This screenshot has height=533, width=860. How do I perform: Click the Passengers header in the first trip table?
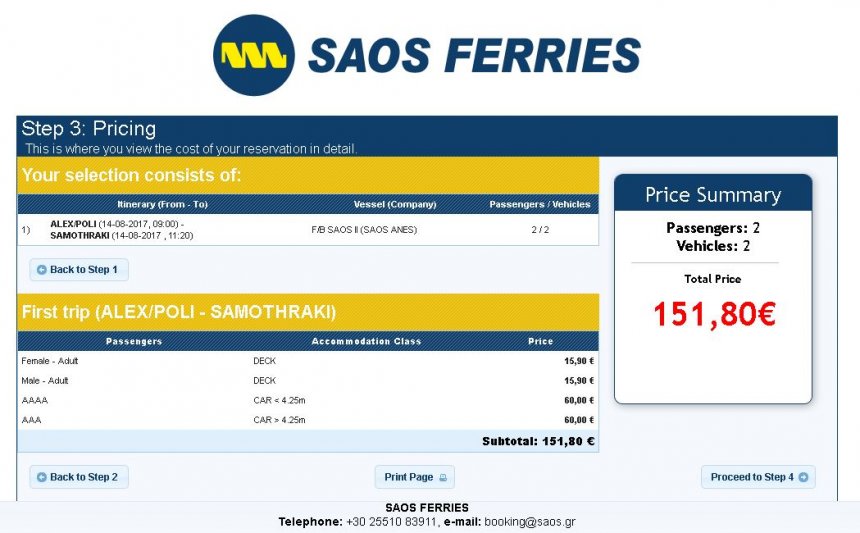[134, 341]
